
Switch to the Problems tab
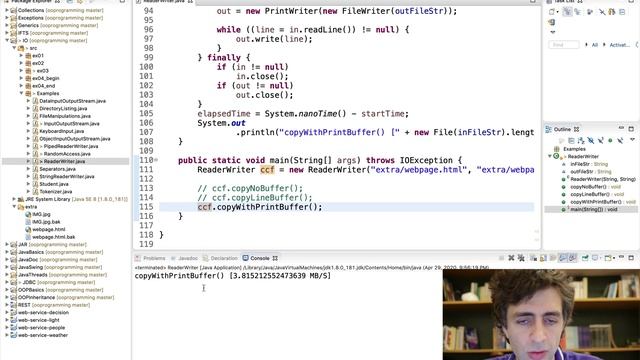[150, 258]
